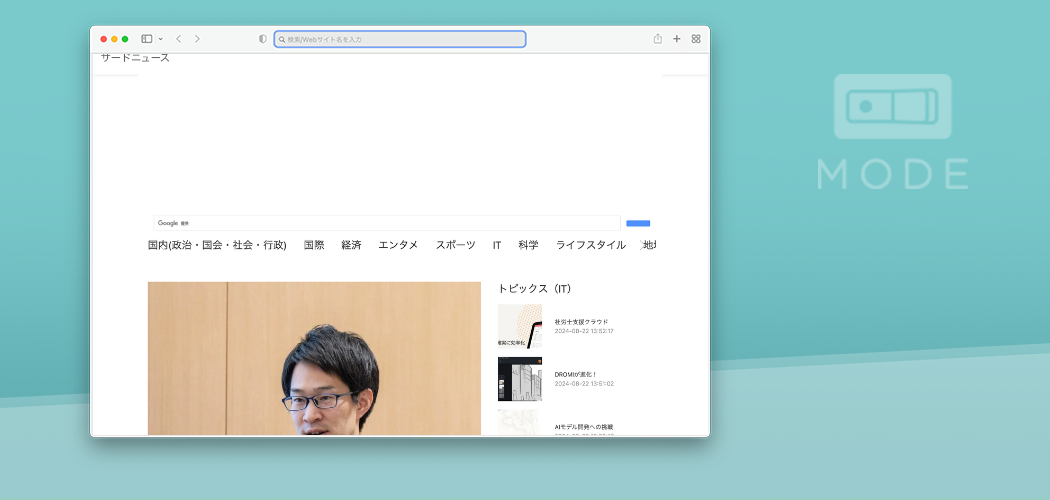Open a new tab with plus icon
Viewport: 1050px width, 500px height.
point(677,39)
